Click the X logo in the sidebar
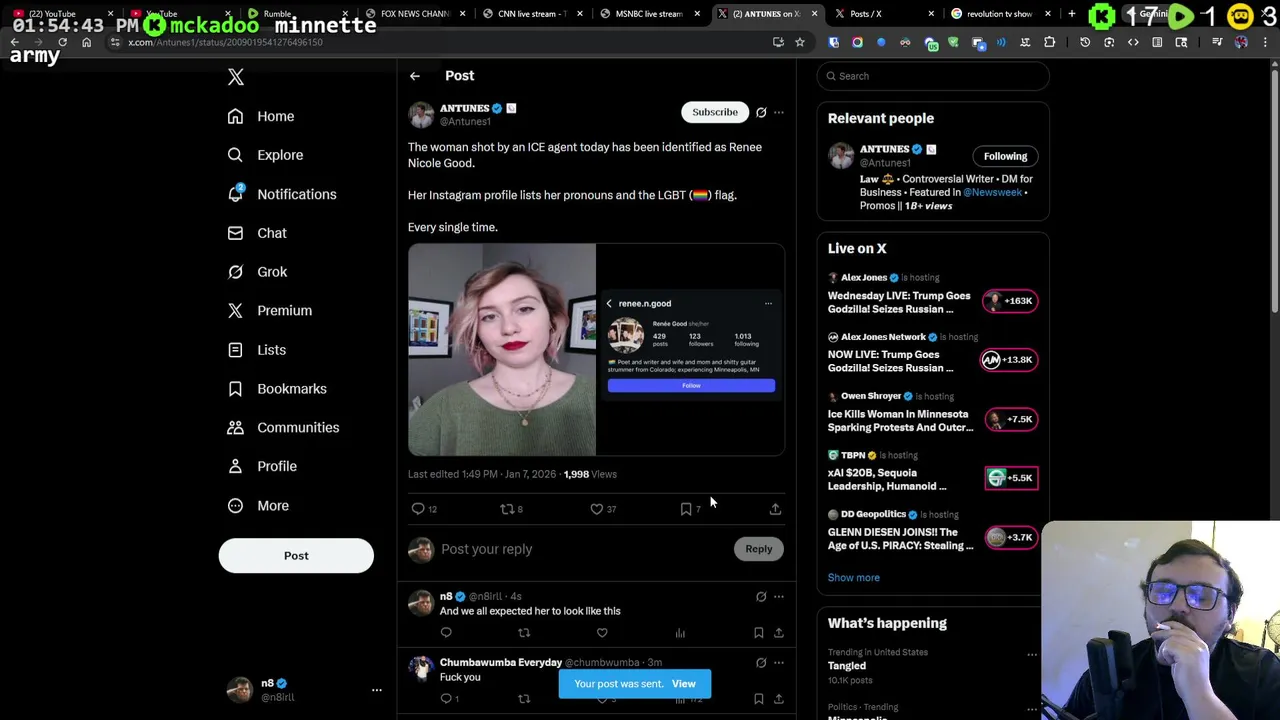The width and height of the screenshot is (1280, 720). coord(236,77)
